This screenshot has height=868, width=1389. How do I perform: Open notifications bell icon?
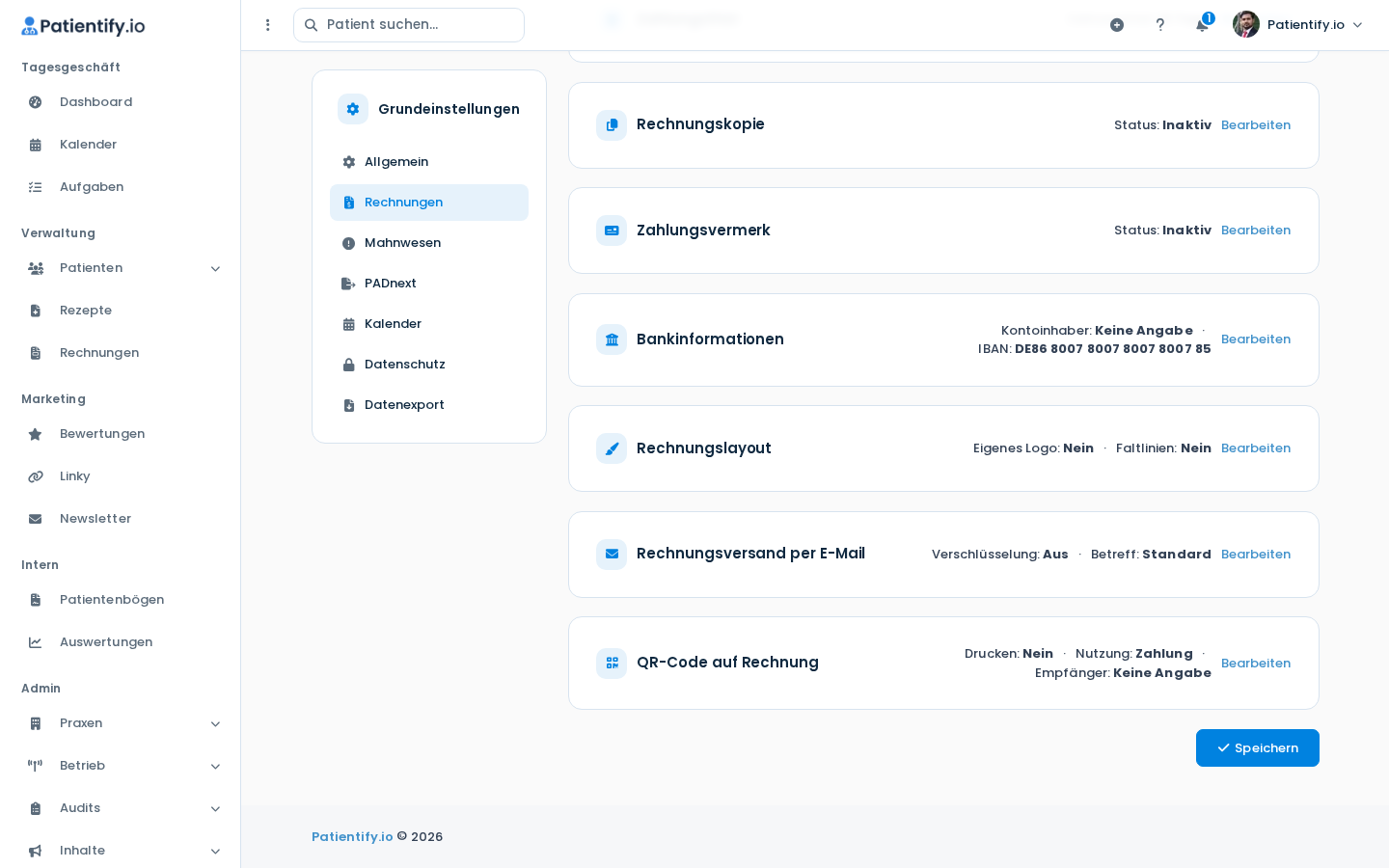click(x=1202, y=25)
